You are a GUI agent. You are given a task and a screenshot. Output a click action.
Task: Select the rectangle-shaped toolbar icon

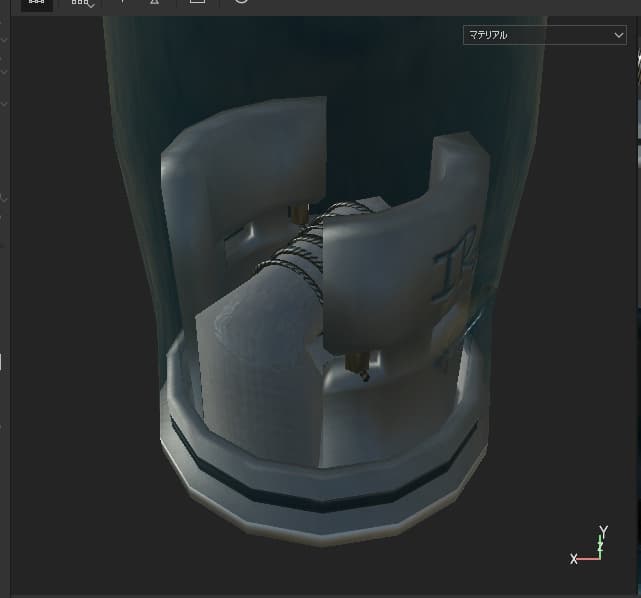coord(197,4)
